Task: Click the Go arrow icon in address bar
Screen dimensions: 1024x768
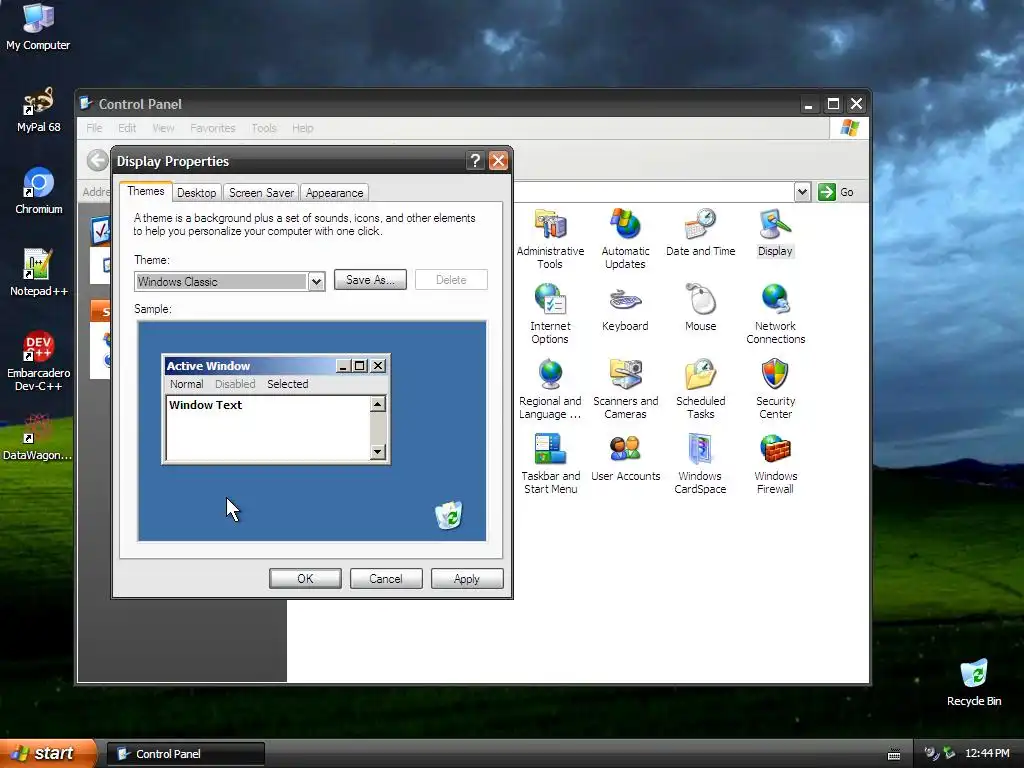Action: pyautogui.click(x=827, y=192)
